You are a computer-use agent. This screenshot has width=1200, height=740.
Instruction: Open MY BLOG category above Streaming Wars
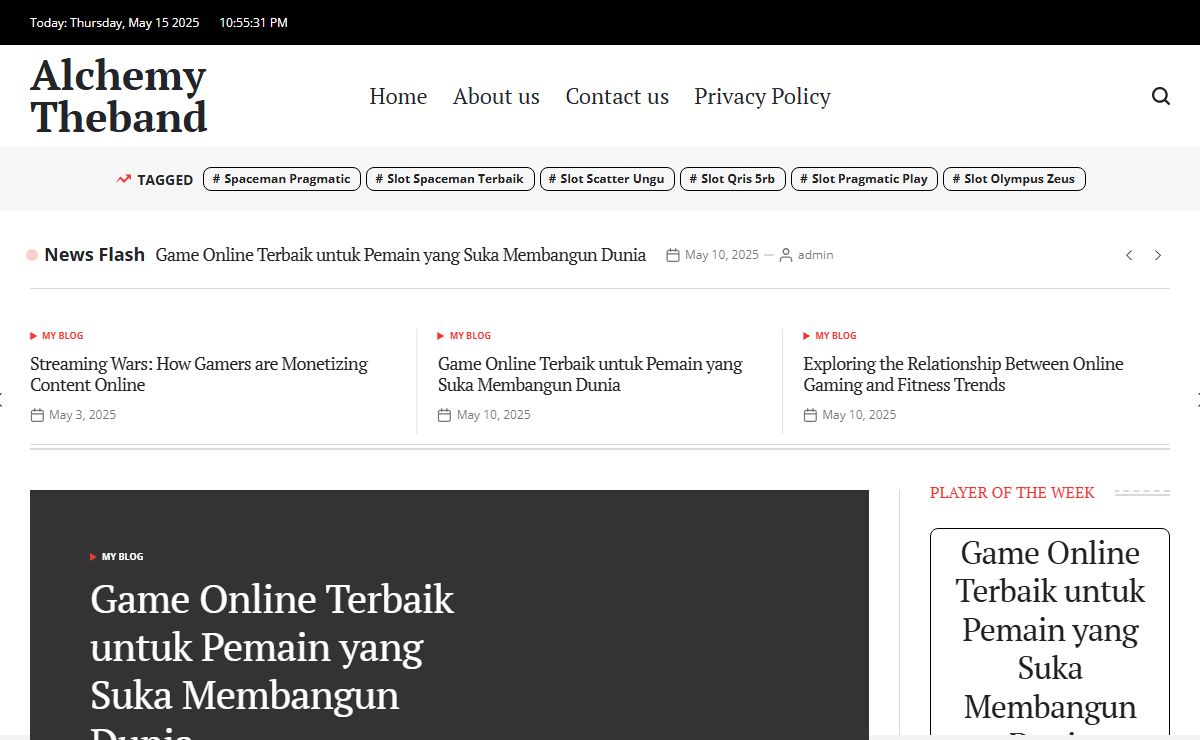tap(62, 336)
